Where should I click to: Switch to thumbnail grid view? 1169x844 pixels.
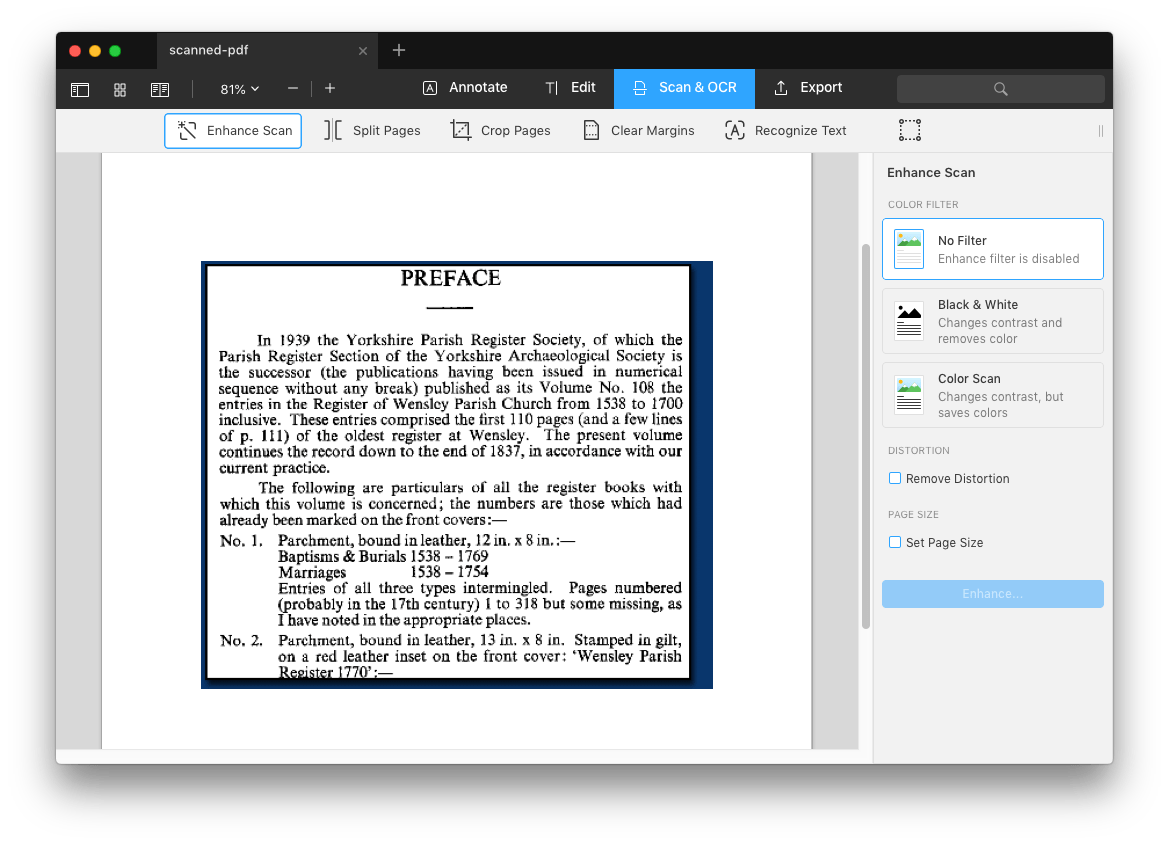pos(120,89)
